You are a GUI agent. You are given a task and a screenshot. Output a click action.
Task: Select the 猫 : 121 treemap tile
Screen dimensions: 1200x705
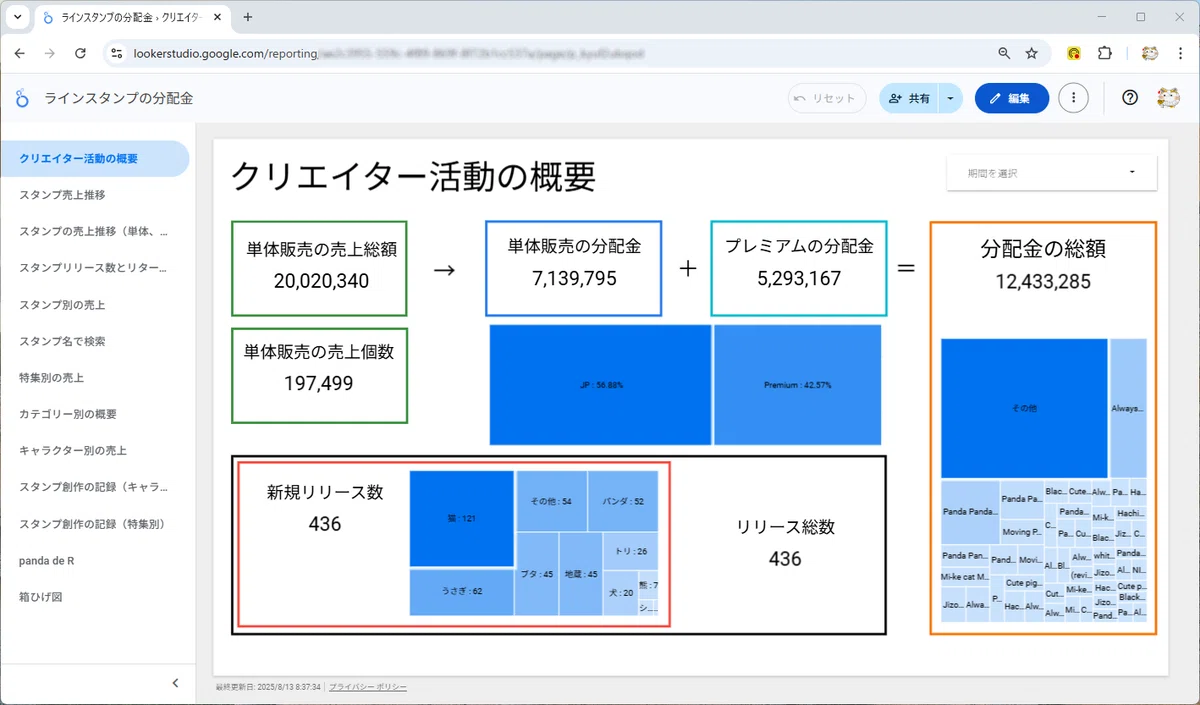click(x=461, y=518)
